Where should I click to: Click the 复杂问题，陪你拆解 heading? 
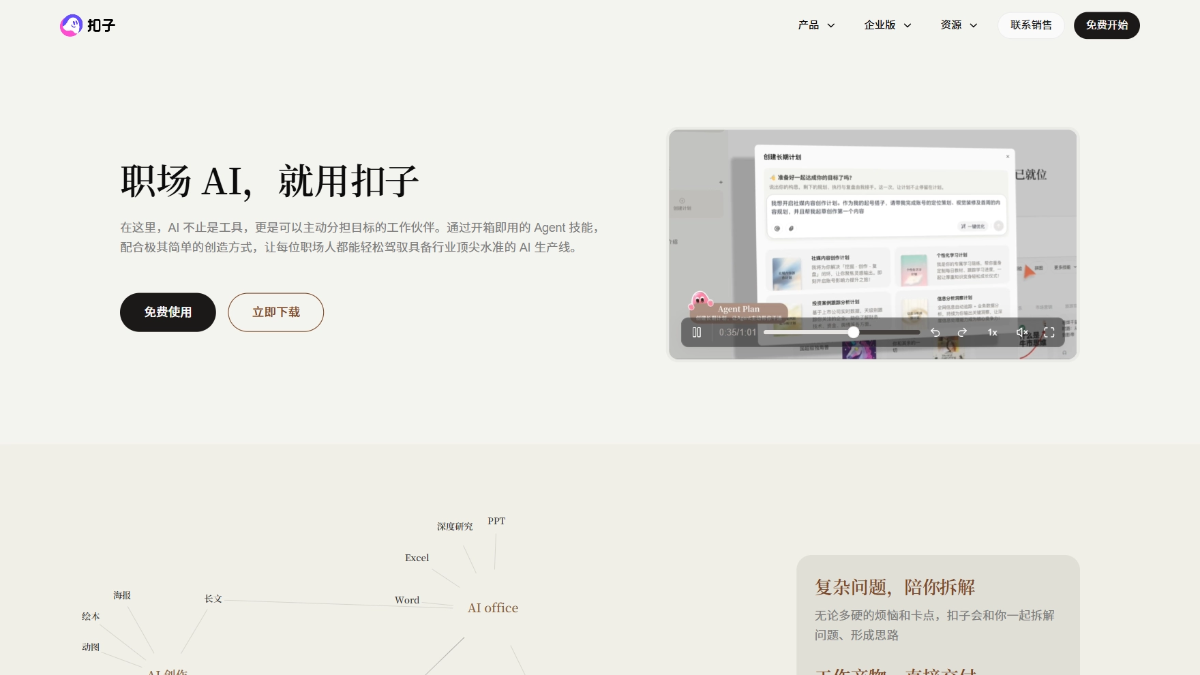coord(894,587)
